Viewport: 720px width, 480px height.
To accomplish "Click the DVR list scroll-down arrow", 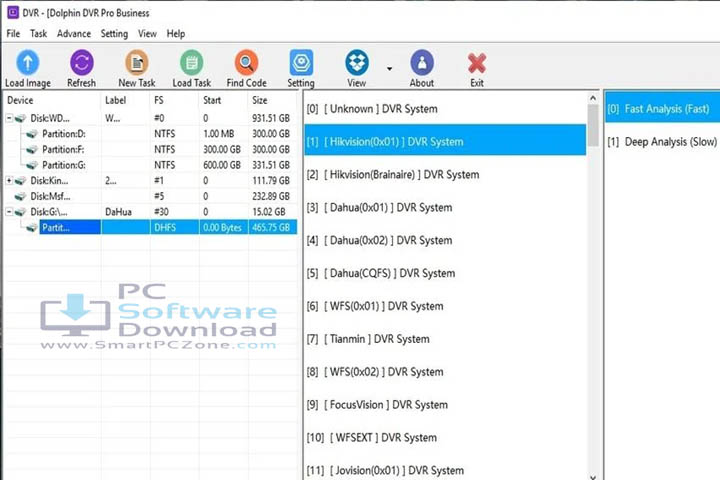I will [593, 477].
